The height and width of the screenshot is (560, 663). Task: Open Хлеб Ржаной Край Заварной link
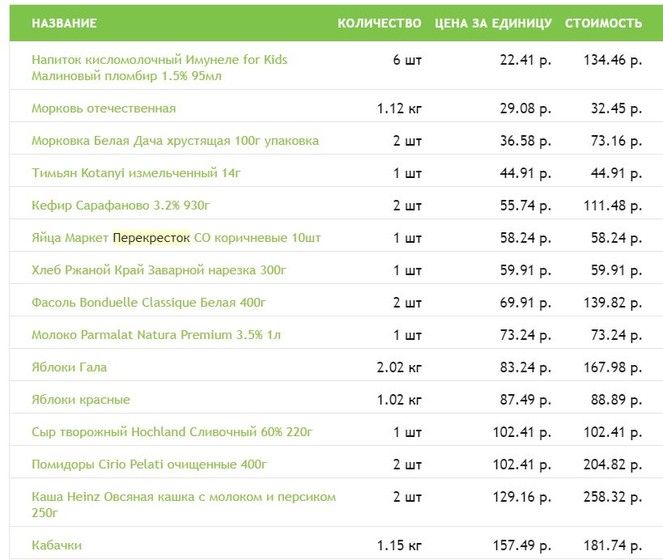159,270
